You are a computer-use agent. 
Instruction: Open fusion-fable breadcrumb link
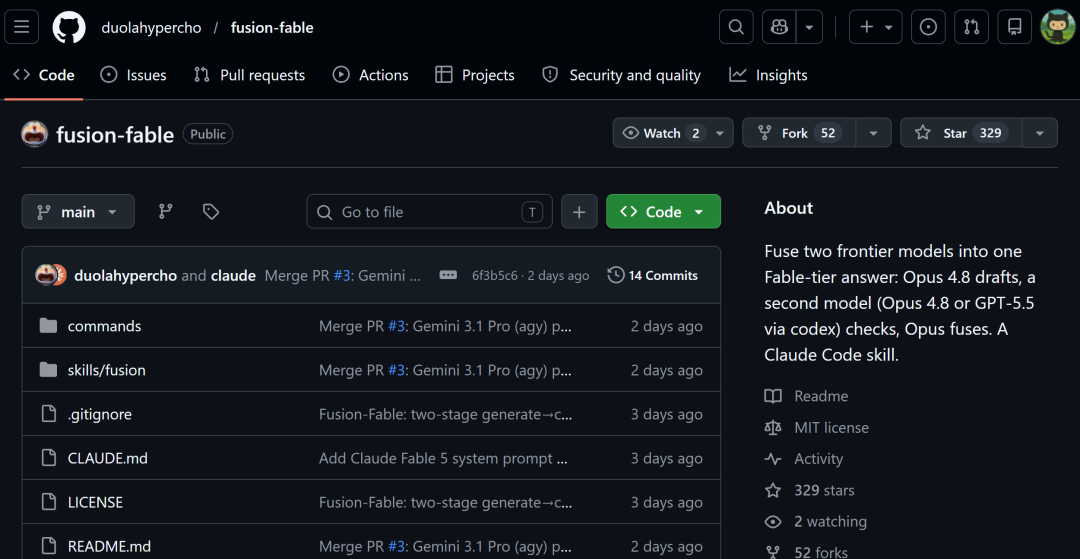click(272, 28)
